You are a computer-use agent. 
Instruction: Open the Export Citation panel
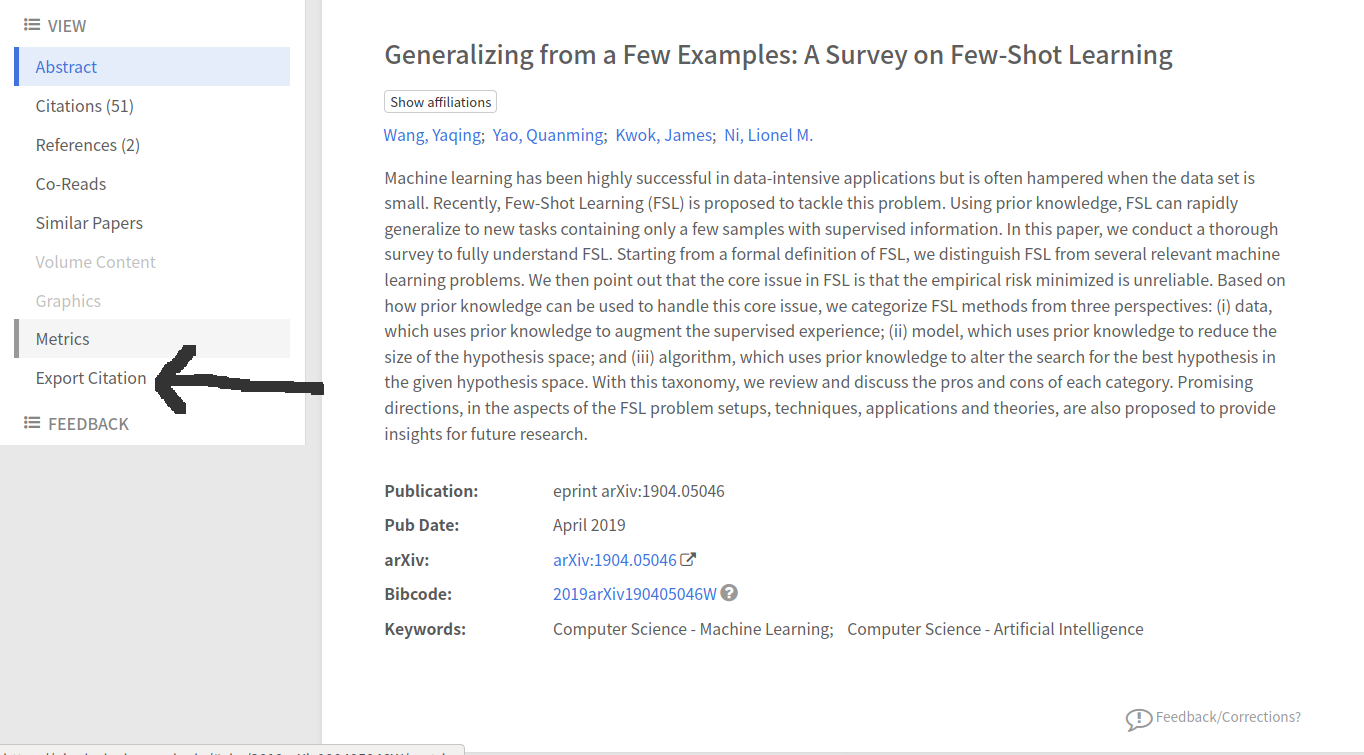[x=91, y=378]
